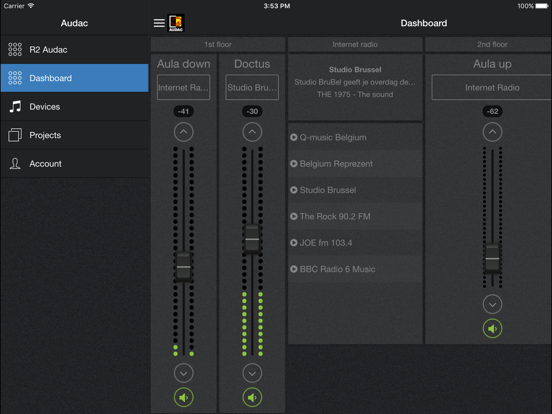Open Account from sidebar
The height and width of the screenshot is (414, 552).
point(75,164)
